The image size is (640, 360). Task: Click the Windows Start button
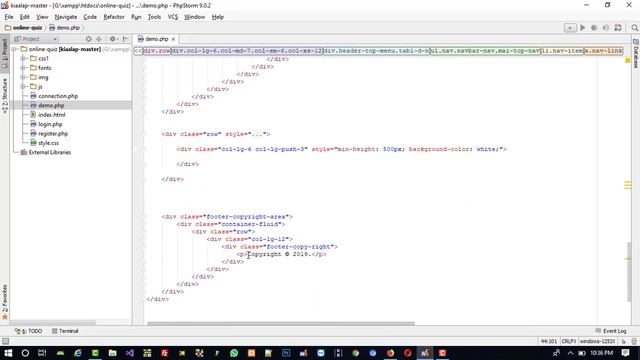point(8,353)
